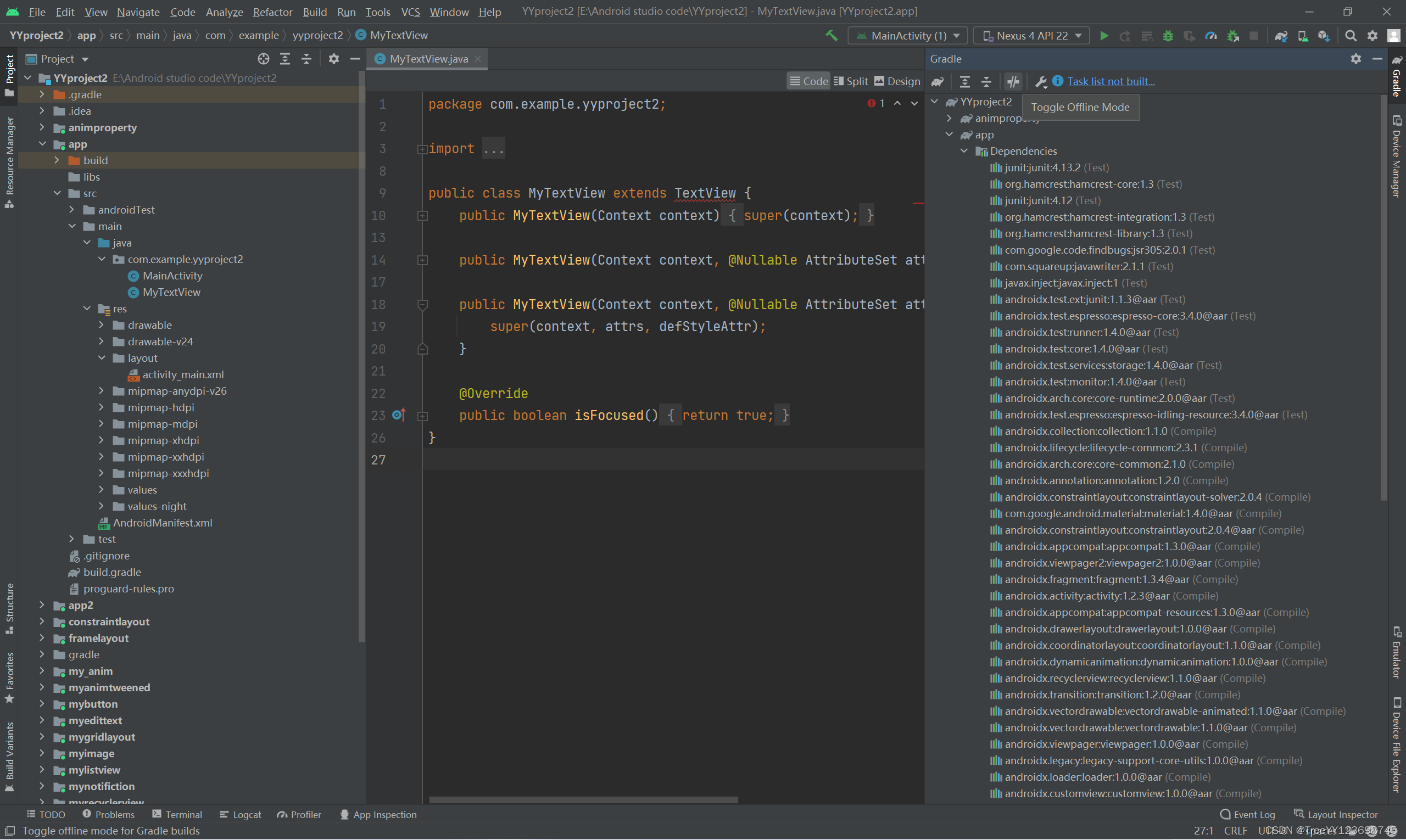
Task: Open the MainActivity run configuration dropdown
Action: click(907, 36)
